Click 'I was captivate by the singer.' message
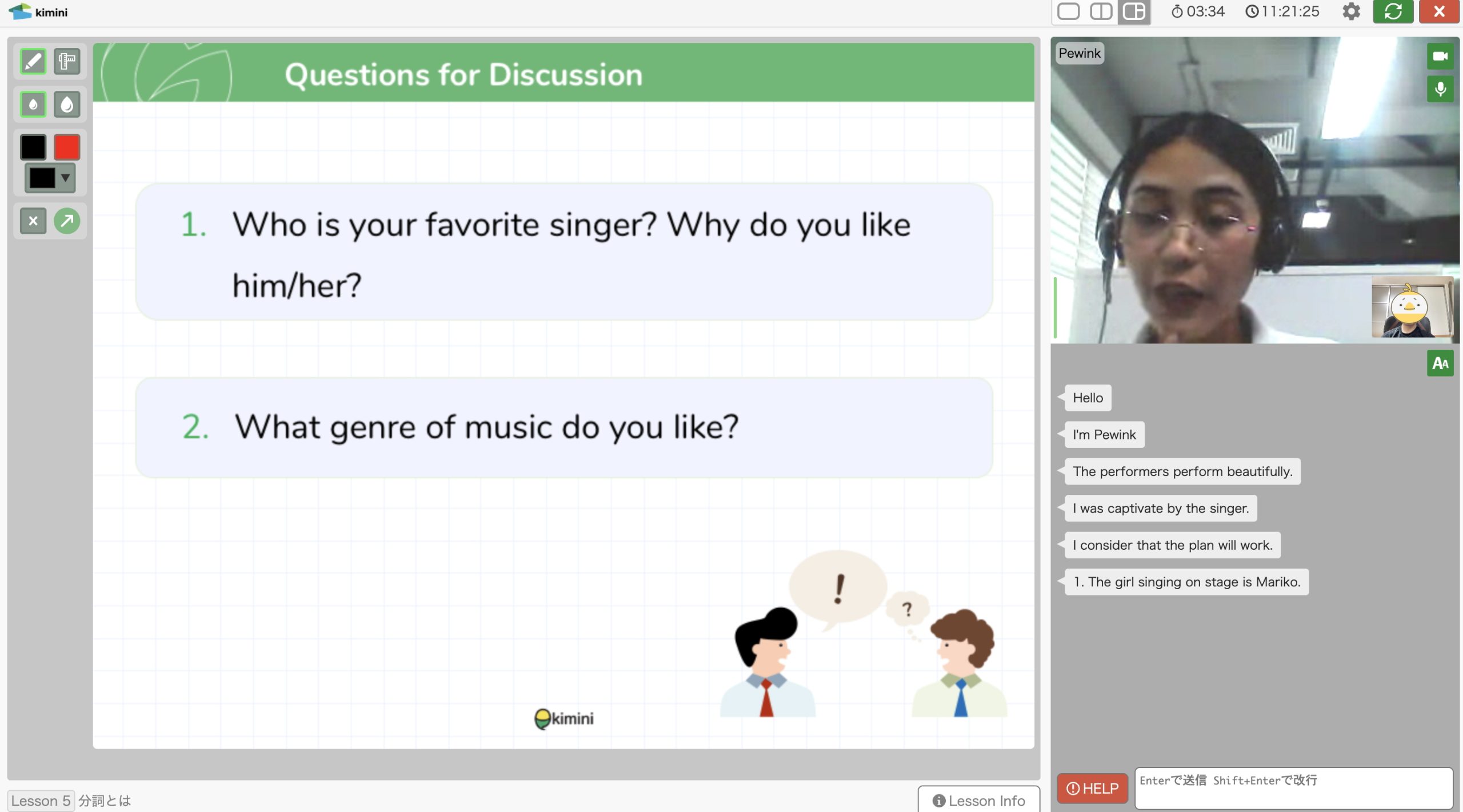The height and width of the screenshot is (812, 1463). pos(1161,508)
